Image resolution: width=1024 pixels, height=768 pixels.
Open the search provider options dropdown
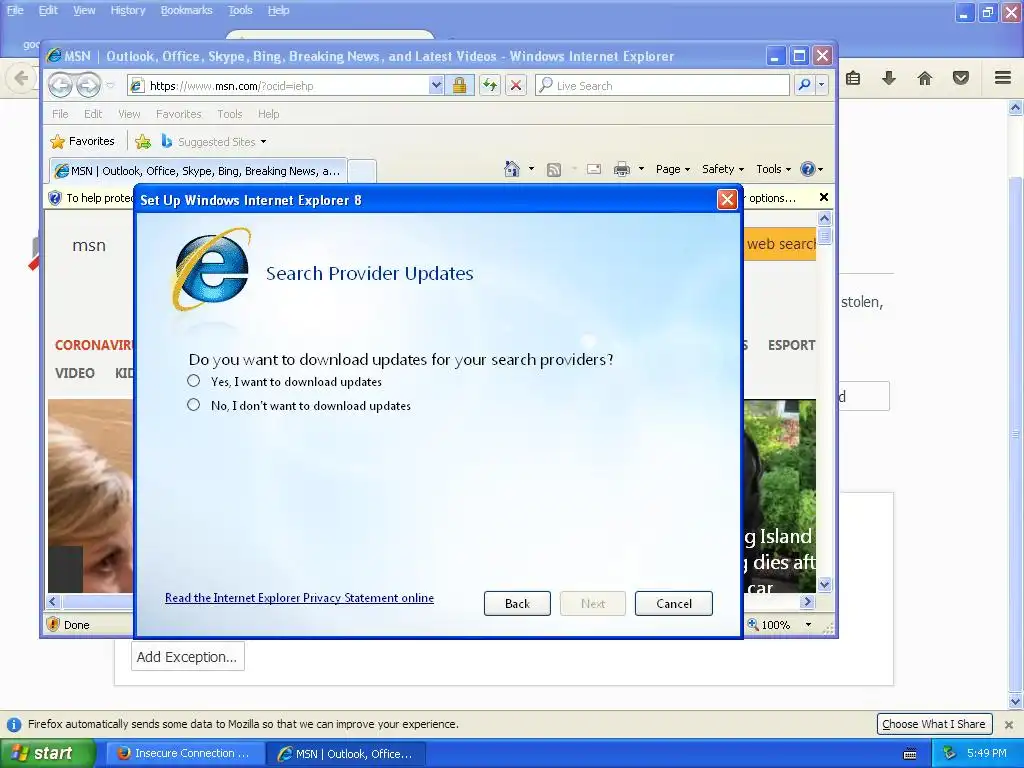[822, 86]
